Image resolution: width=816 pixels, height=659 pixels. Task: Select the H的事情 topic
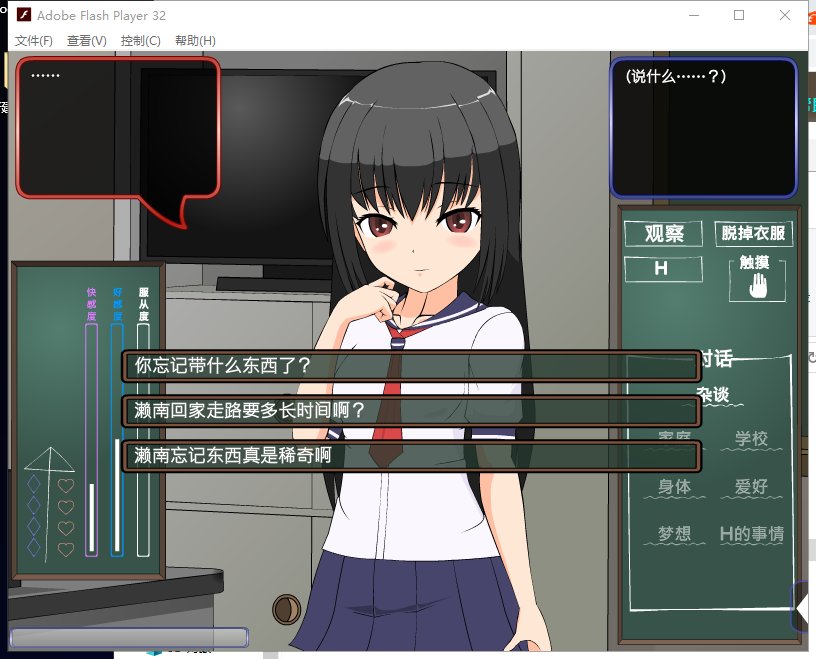pos(751,534)
